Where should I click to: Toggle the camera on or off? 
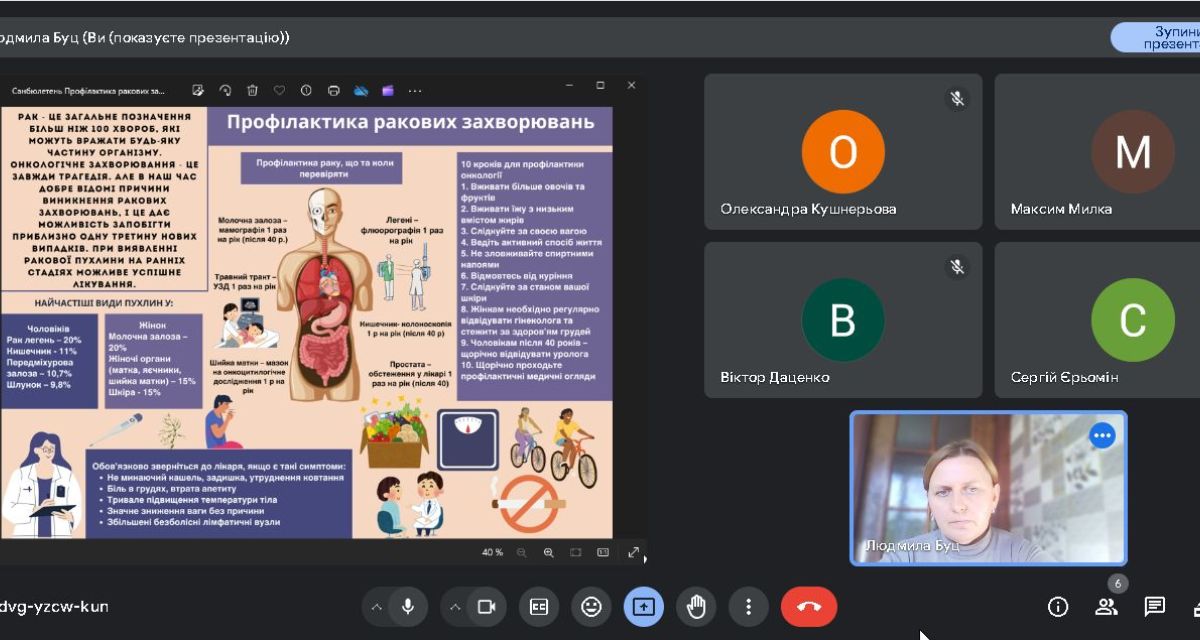click(x=487, y=607)
